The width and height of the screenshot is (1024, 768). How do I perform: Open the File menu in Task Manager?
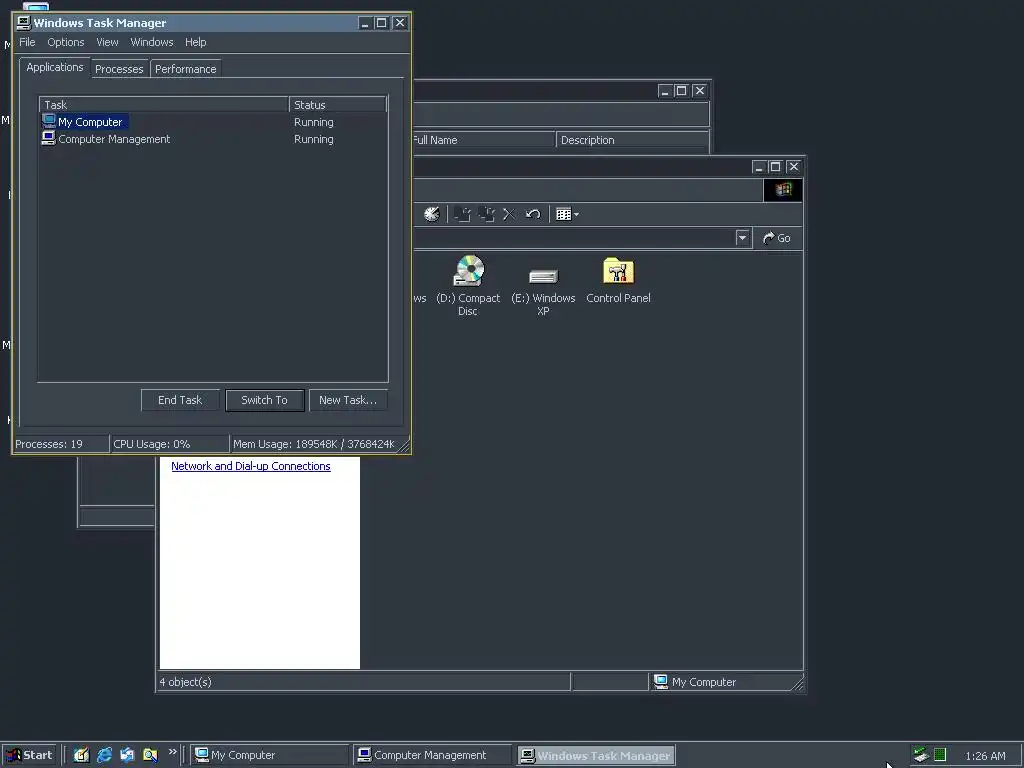click(x=27, y=42)
